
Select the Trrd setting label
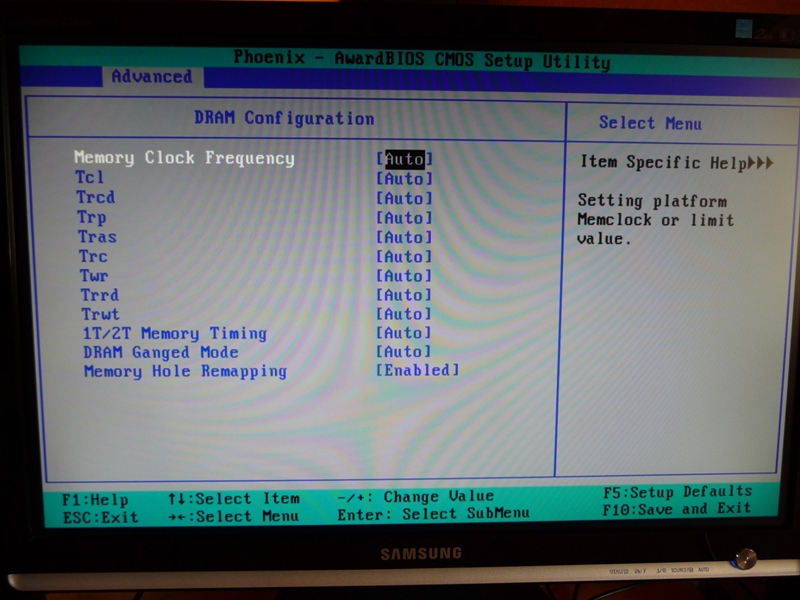100,295
